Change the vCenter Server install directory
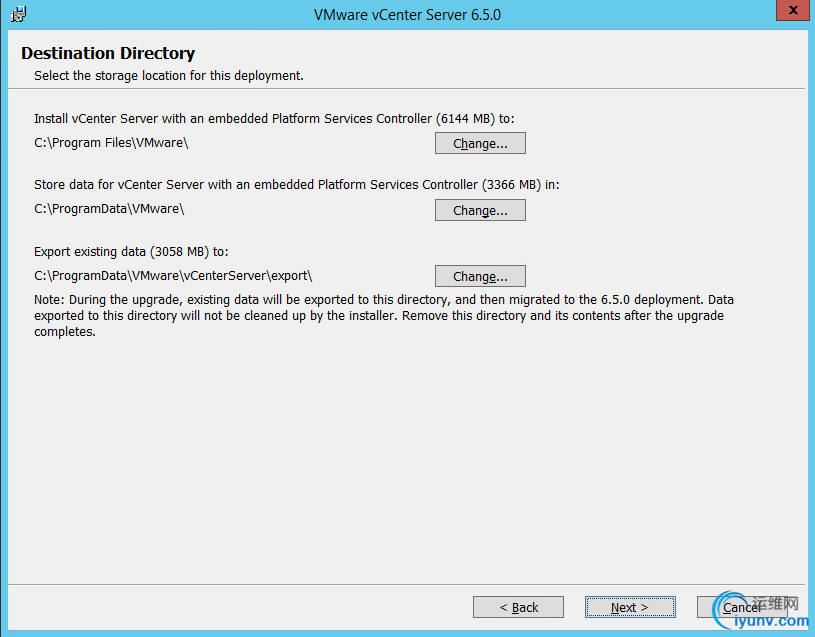Image resolution: width=815 pixels, height=637 pixels. 480,143
